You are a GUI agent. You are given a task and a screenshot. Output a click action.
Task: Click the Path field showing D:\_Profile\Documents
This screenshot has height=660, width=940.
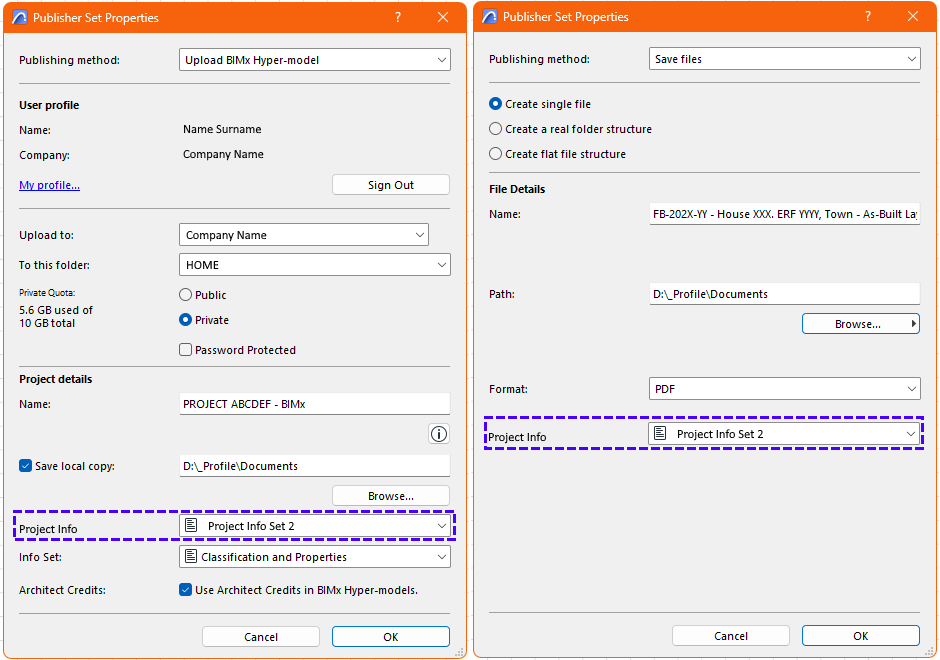pos(784,293)
